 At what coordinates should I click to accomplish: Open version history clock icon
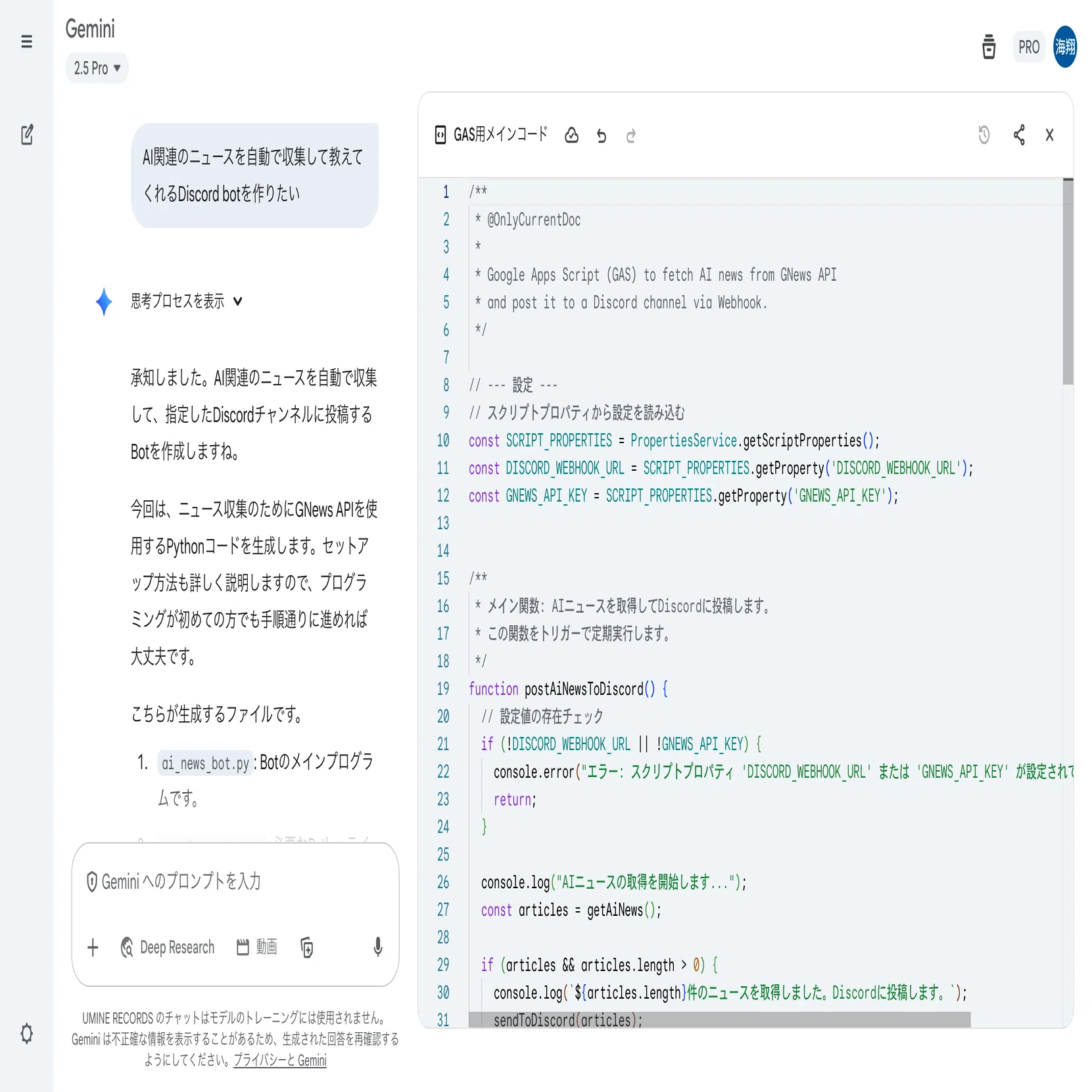click(x=984, y=135)
